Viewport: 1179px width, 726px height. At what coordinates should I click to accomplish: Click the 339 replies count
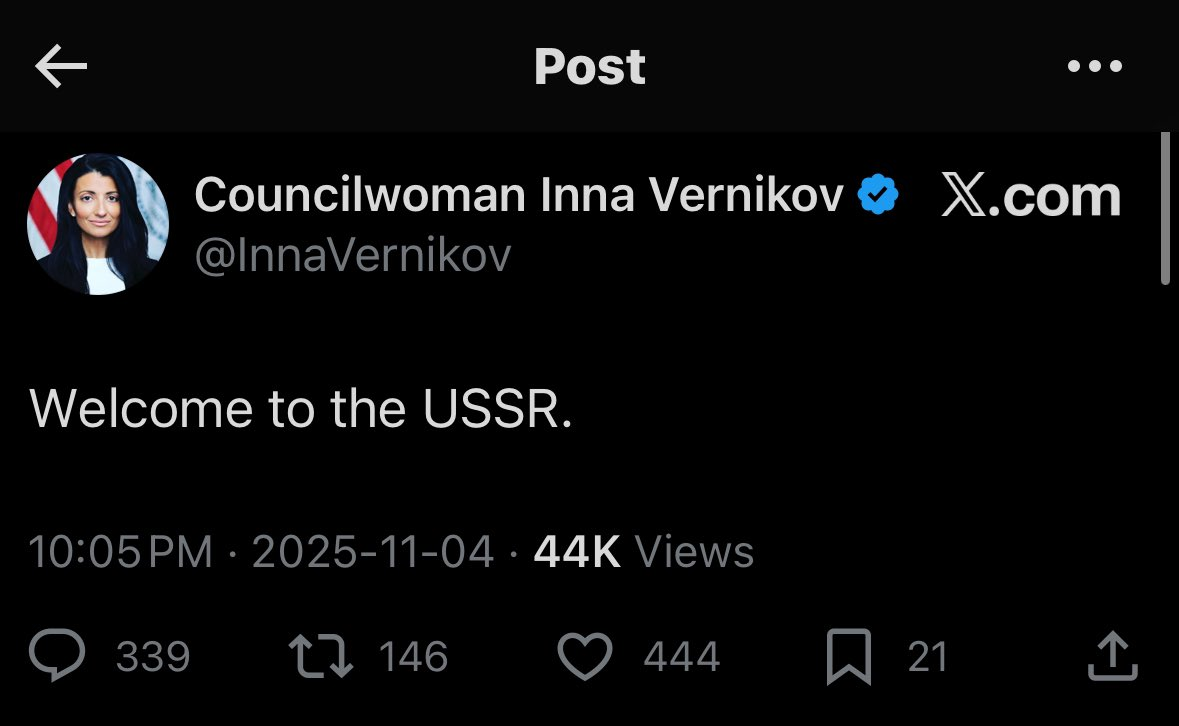152,657
